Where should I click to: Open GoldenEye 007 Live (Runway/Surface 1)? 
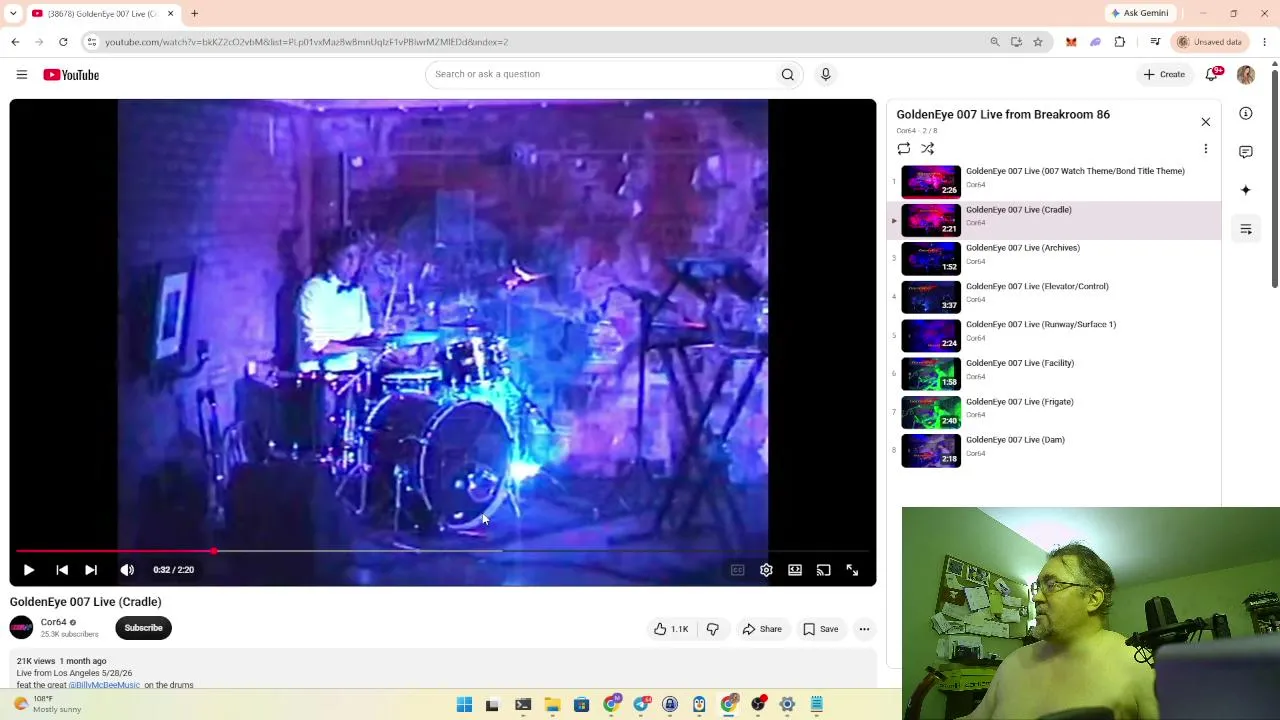tap(1054, 335)
